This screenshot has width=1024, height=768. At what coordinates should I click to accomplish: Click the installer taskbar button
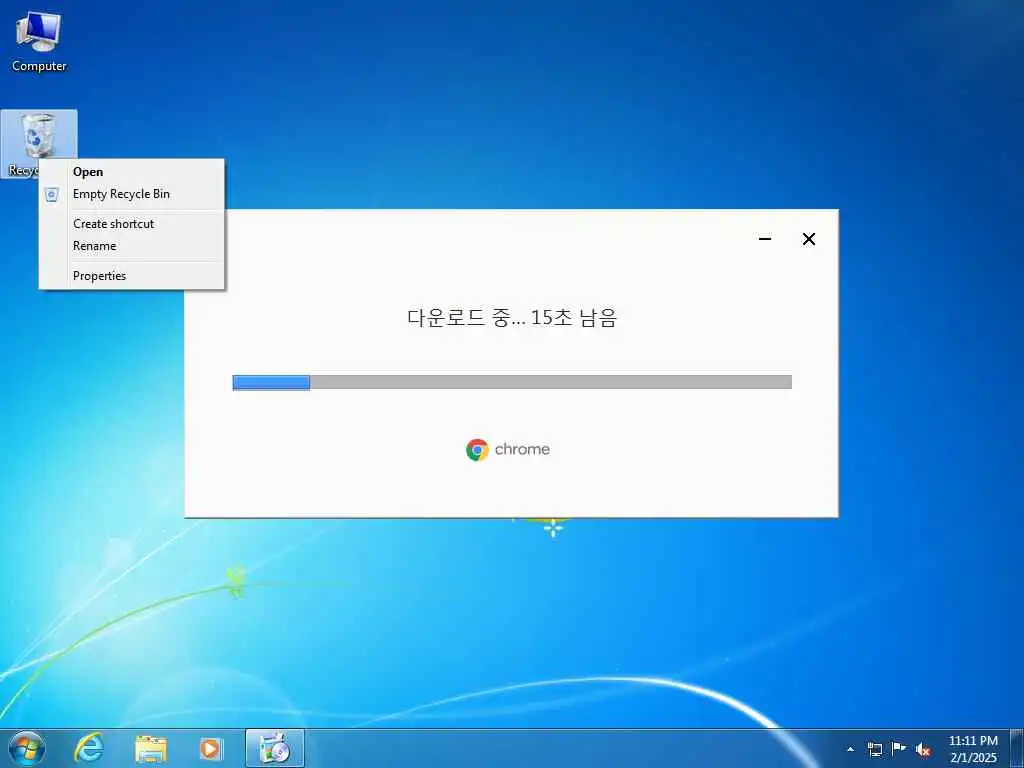(275, 748)
